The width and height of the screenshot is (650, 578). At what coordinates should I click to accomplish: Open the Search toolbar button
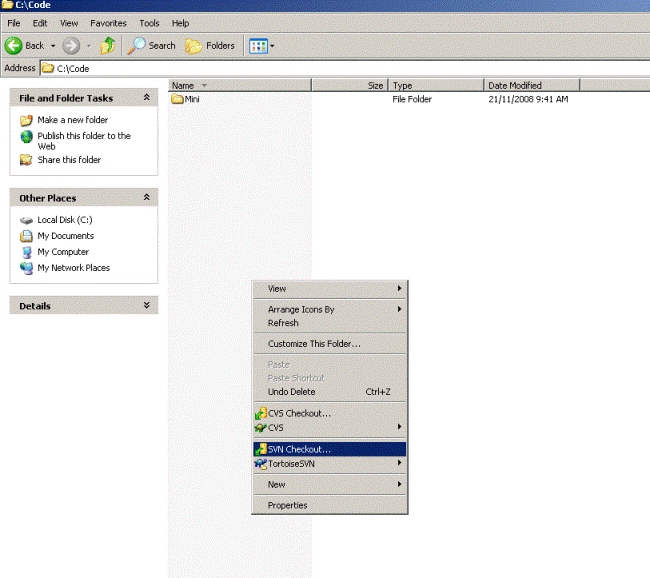pyautogui.click(x=152, y=45)
